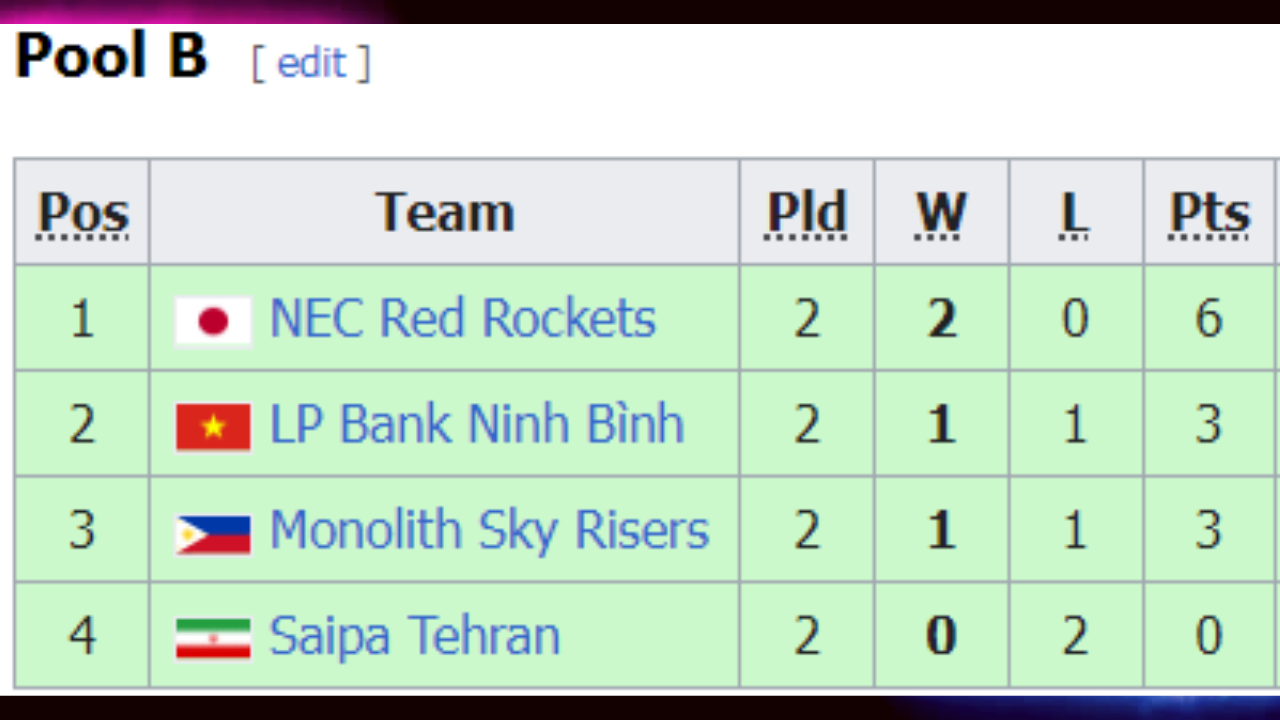Click position number 1 in first row

pos(82,320)
